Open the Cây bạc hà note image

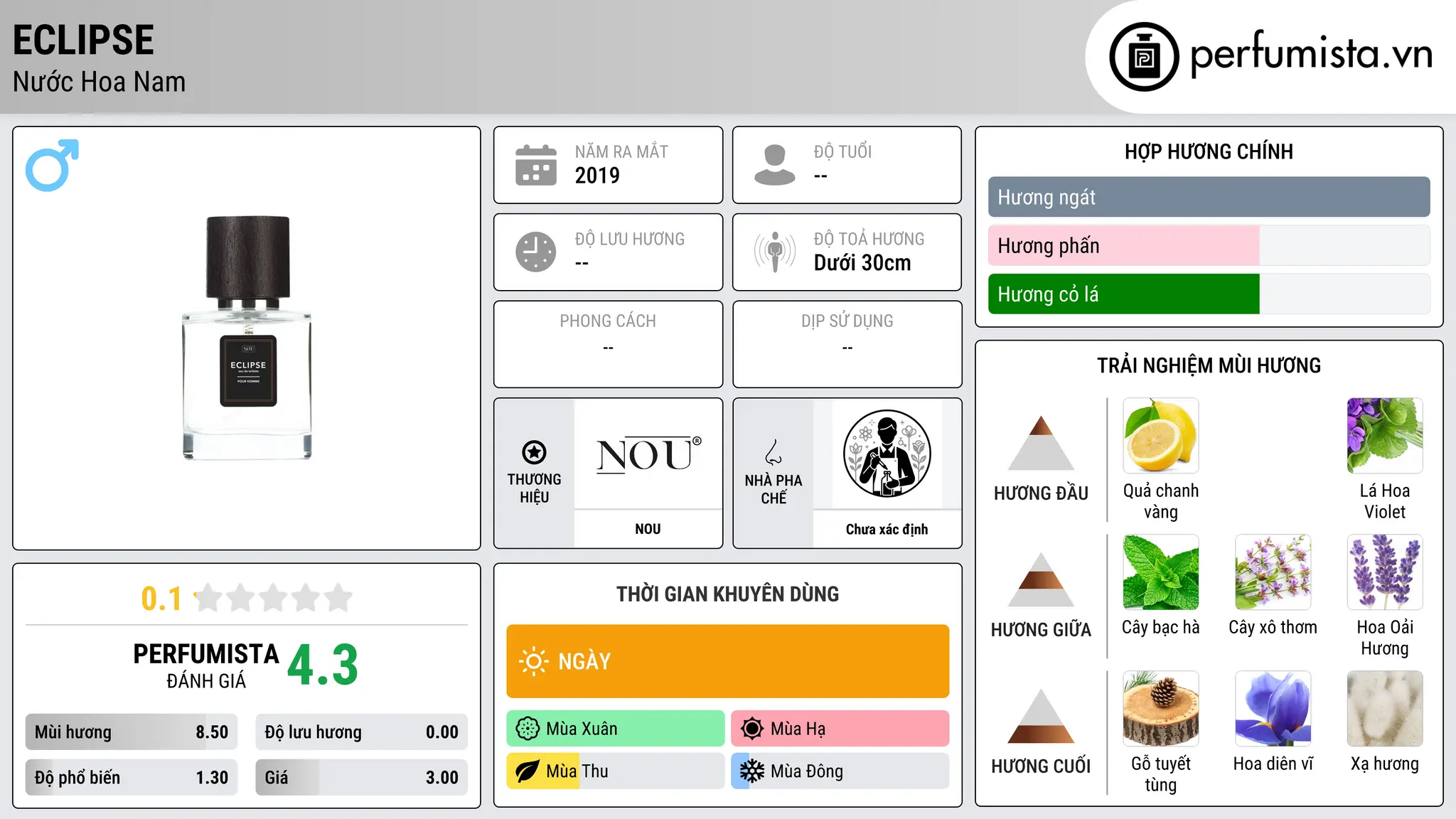tap(1161, 572)
